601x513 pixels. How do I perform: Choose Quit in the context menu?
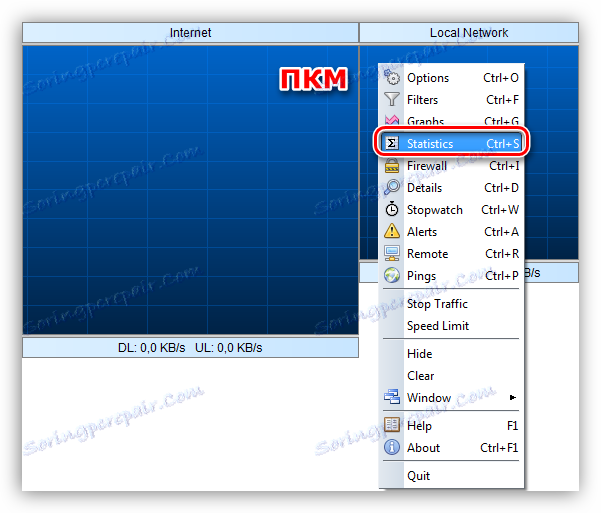(451, 475)
